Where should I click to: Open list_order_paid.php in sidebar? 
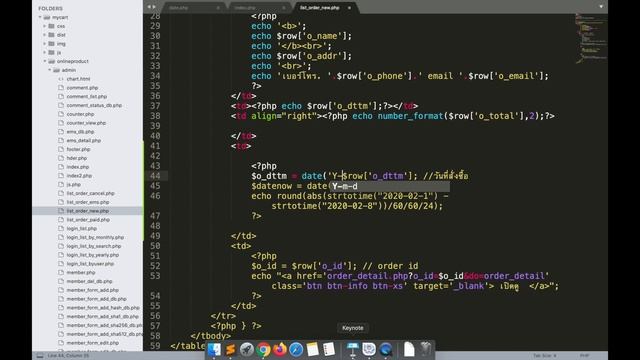pyautogui.click(x=88, y=220)
